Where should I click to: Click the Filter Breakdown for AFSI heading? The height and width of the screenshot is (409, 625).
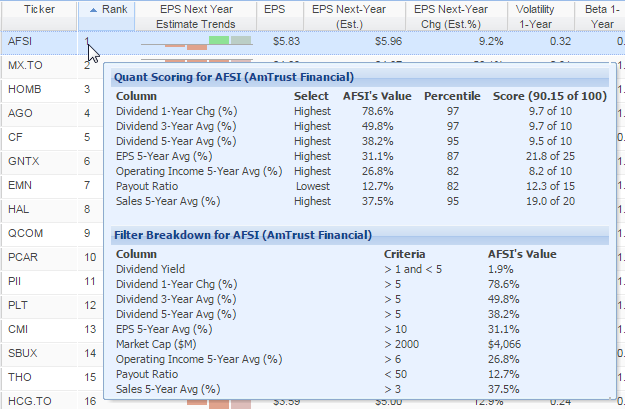coord(243,235)
